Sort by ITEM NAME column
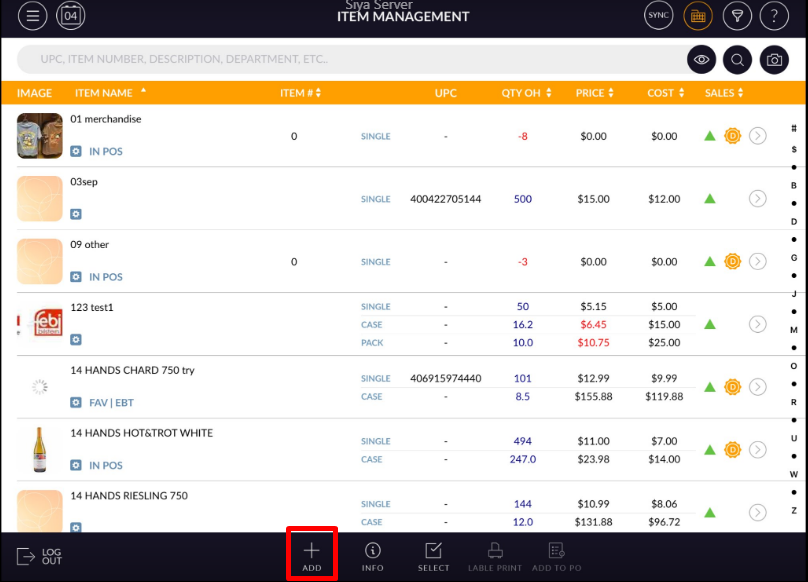 (104, 93)
